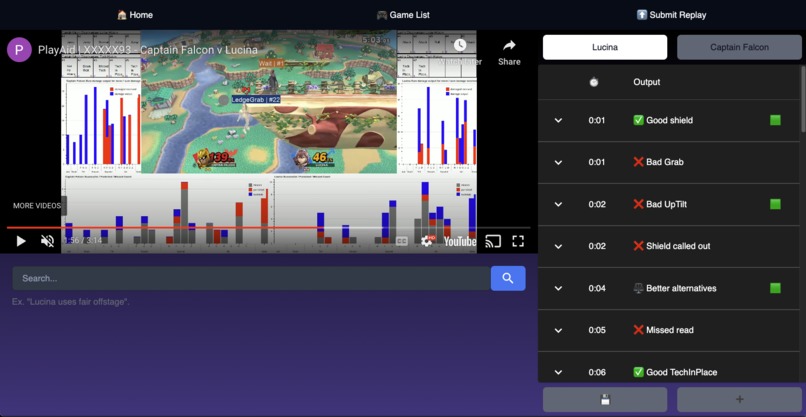This screenshot has width=806, height=417.
Task: Toggle closed captions CC button
Action: coord(402,241)
